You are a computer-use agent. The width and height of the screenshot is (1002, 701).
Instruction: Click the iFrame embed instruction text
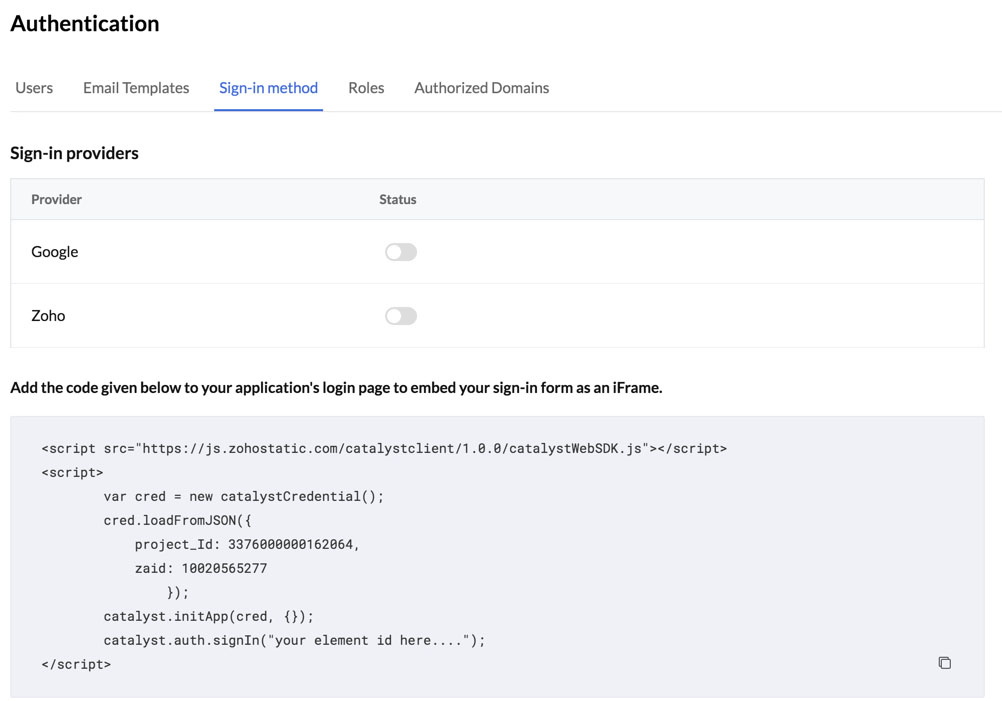tap(336, 388)
